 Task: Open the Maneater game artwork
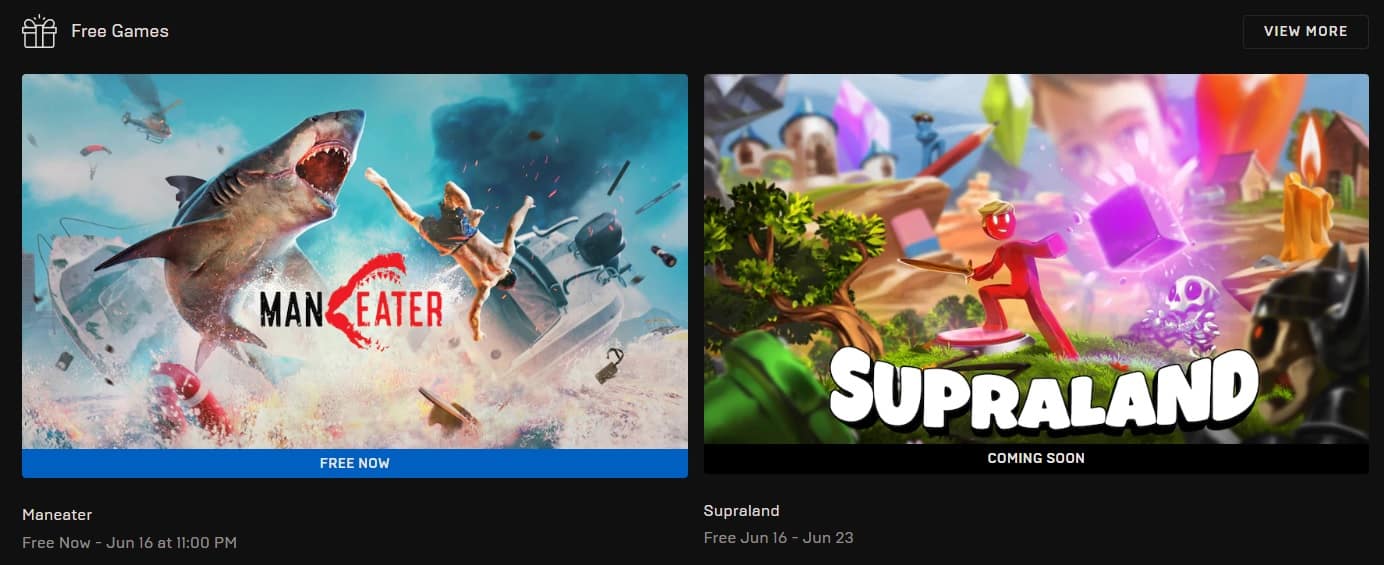point(355,261)
